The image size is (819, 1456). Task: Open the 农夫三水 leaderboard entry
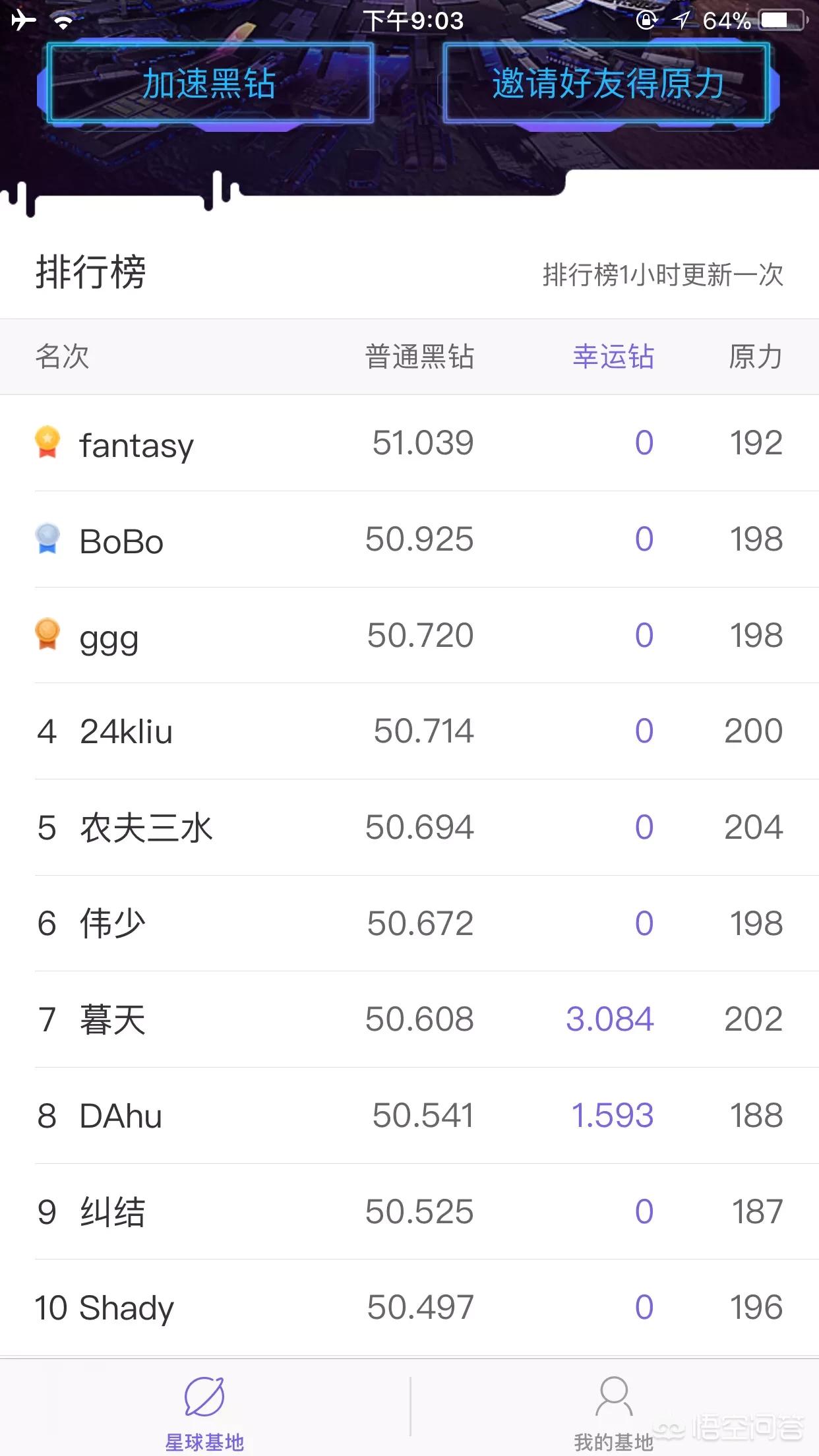coord(409,827)
